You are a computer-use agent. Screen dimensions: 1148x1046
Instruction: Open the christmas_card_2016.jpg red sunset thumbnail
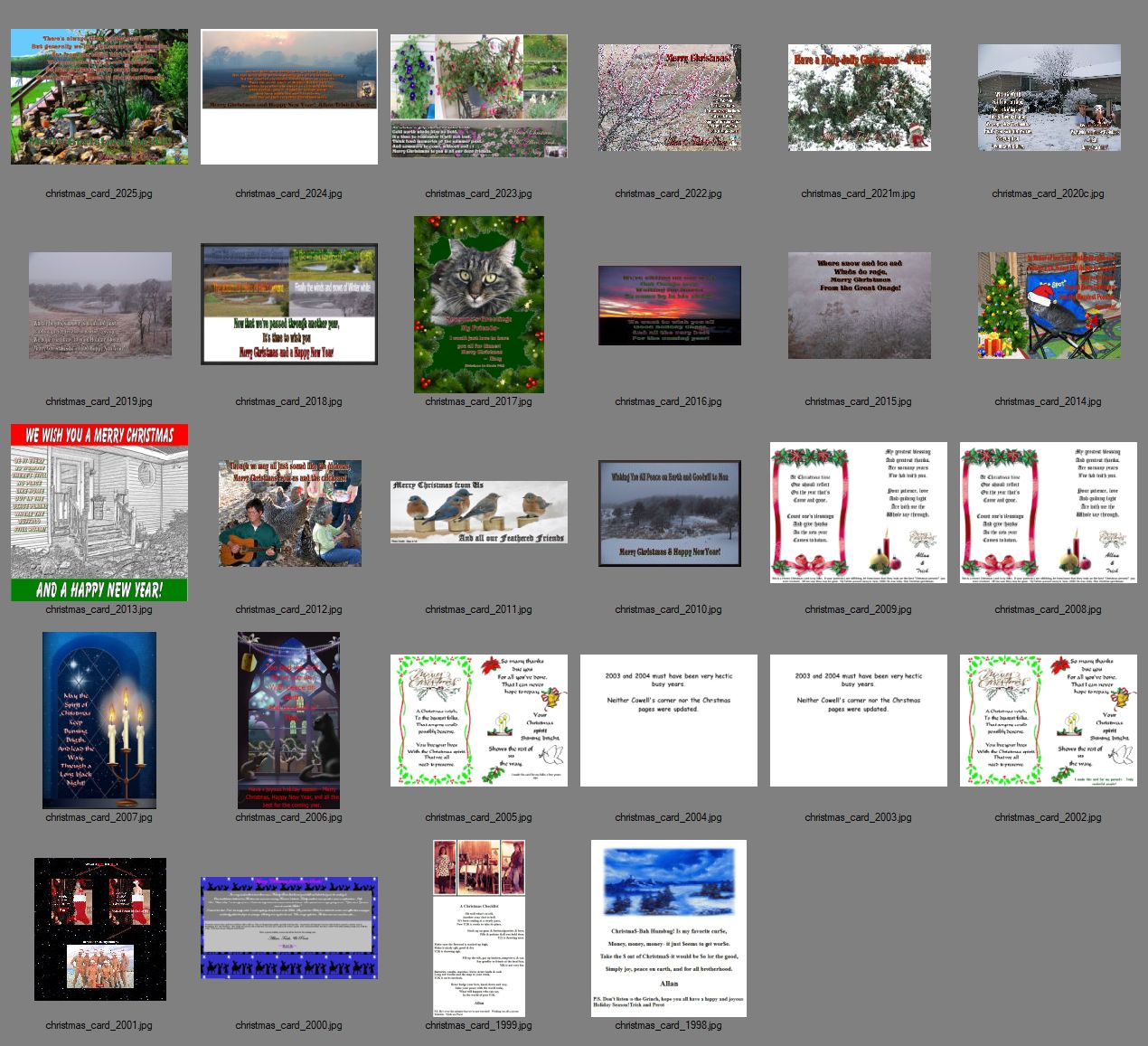669,306
